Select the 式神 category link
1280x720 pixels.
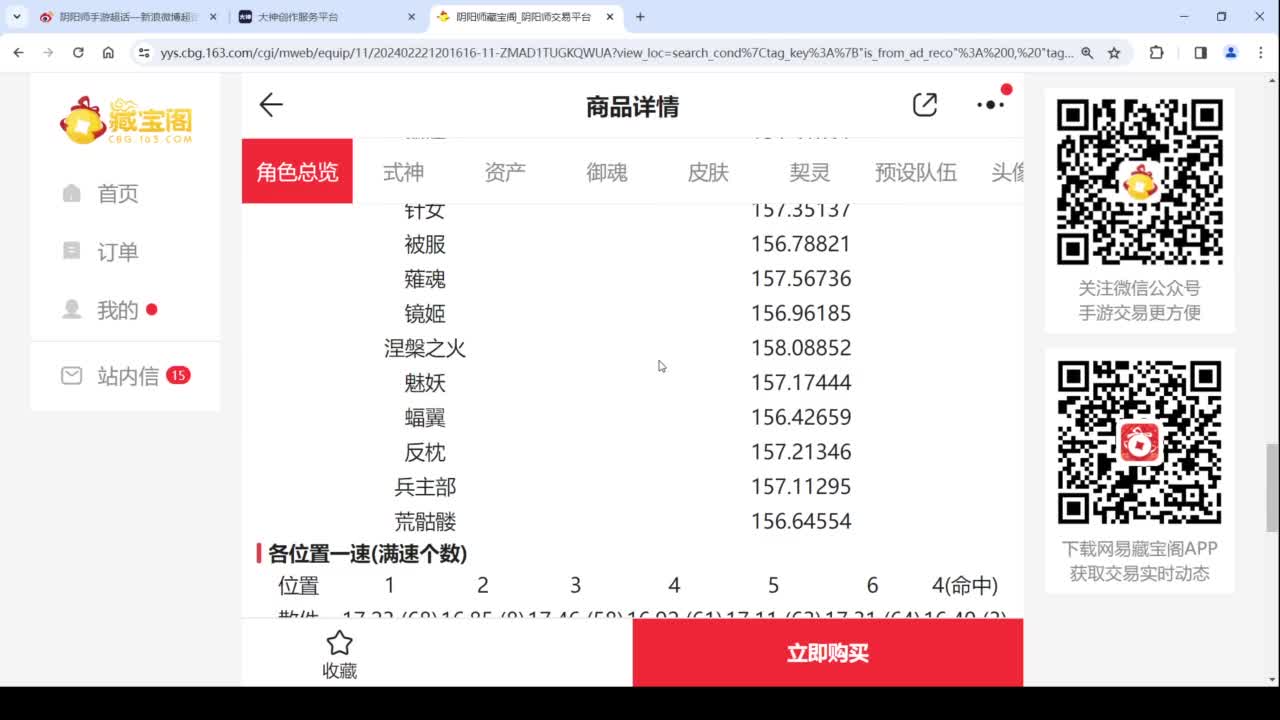(x=403, y=172)
